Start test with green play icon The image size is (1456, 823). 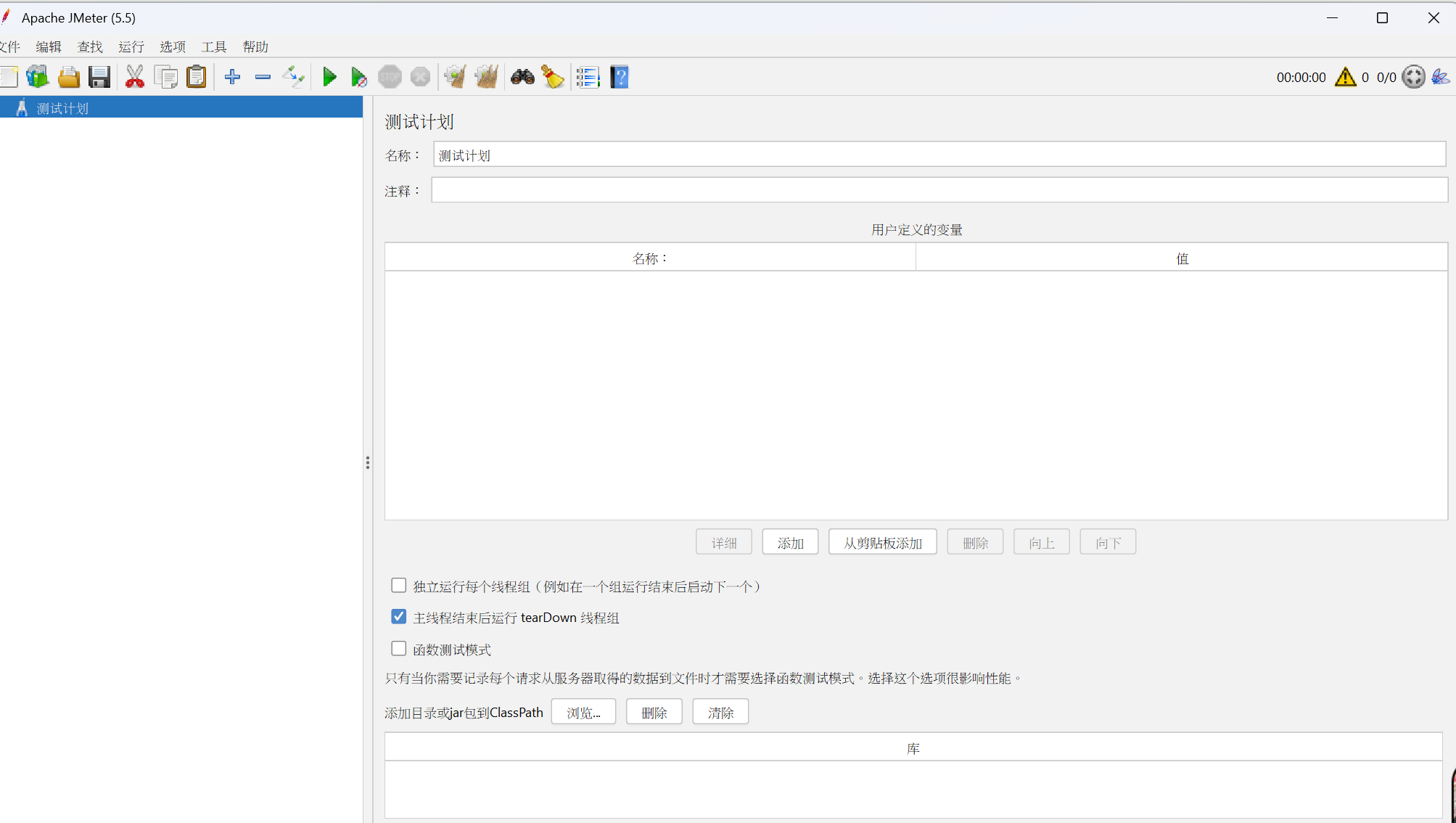click(329, 77)
